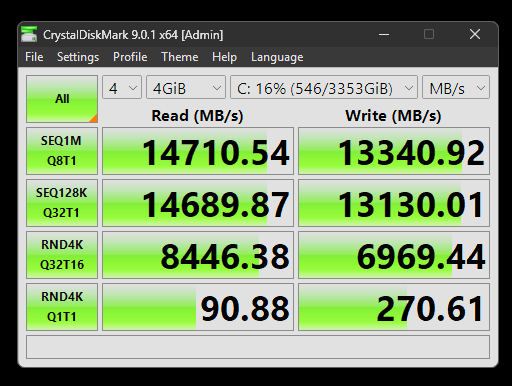Click the SEQ1M write result 13340.92
Image resolution: width=512 pixels, height=386 pixels.
click(x=394, y=151)
